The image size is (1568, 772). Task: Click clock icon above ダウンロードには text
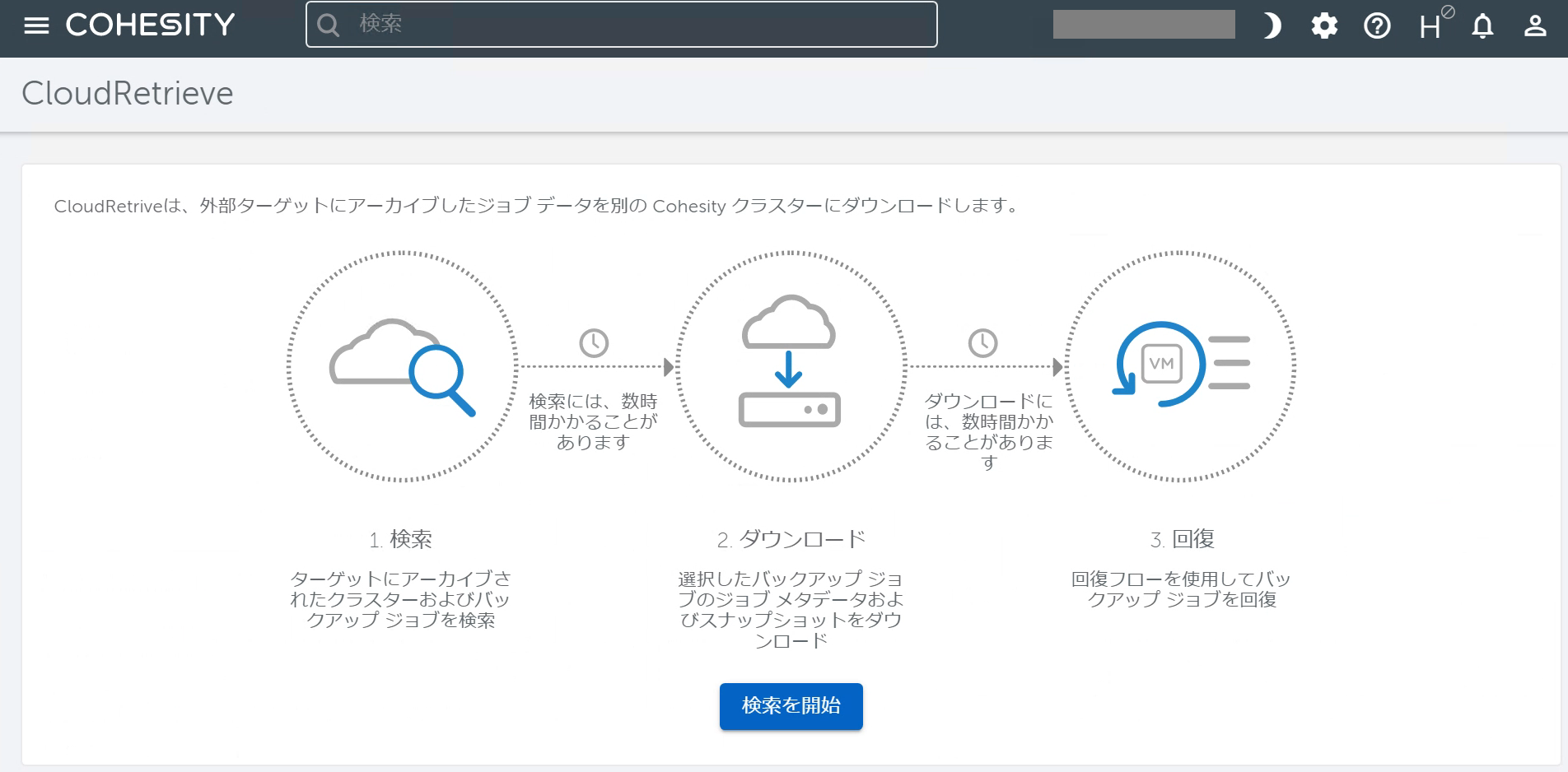(982, 343)
